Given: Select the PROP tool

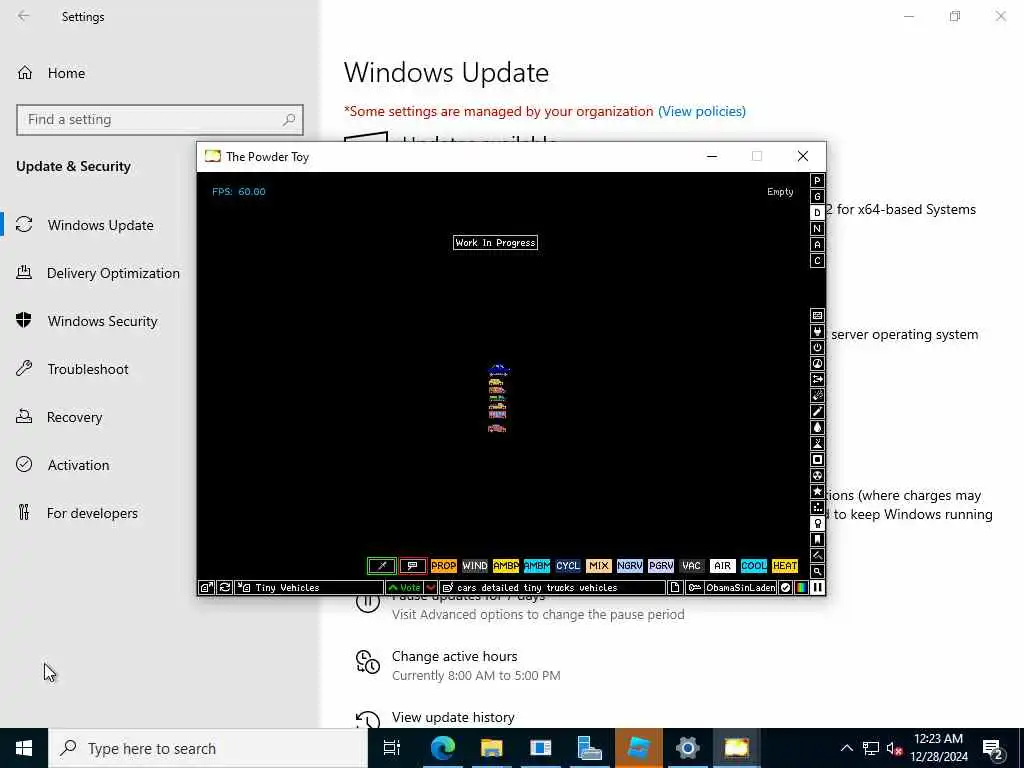Looking at the screenshot, I should 443,566.
